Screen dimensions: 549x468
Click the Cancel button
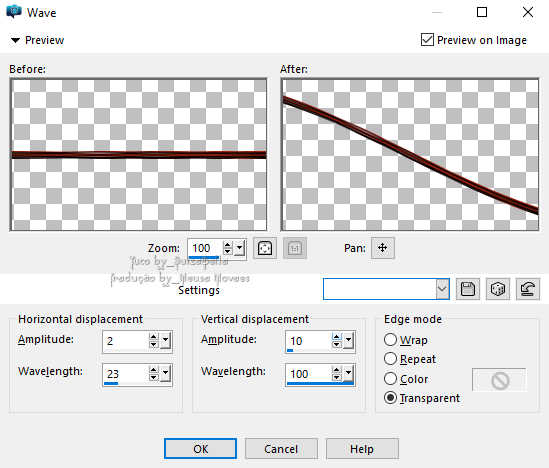point(281,448)
